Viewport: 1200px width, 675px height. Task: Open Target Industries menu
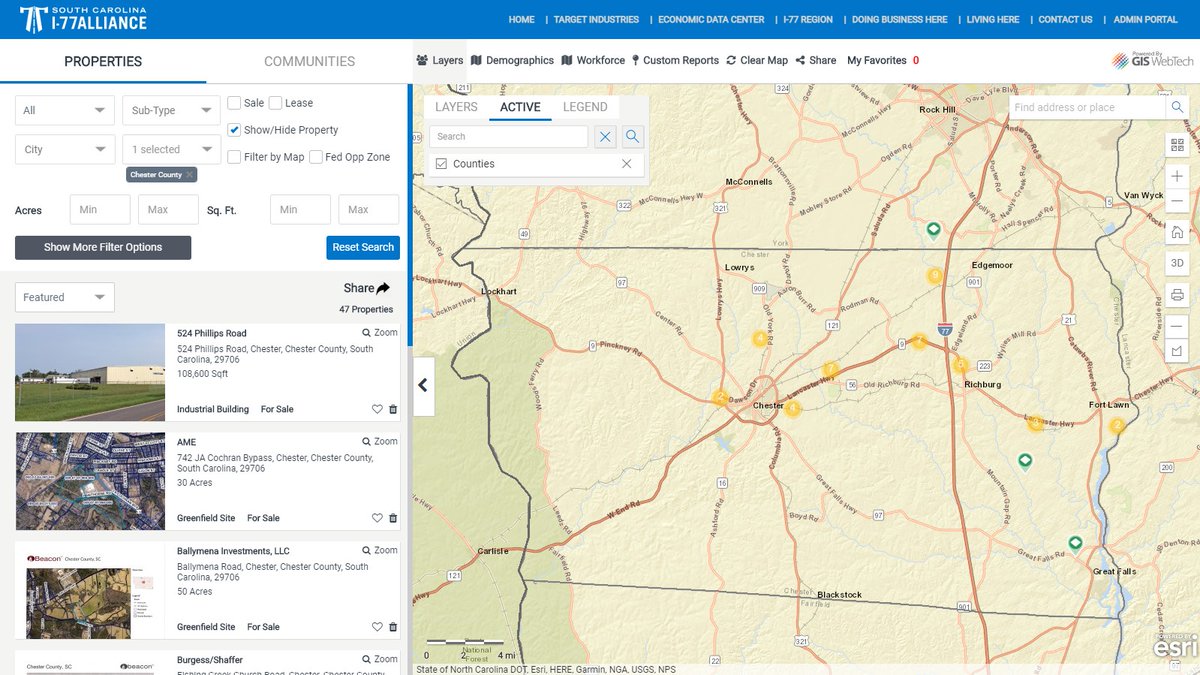pos(596,19)
